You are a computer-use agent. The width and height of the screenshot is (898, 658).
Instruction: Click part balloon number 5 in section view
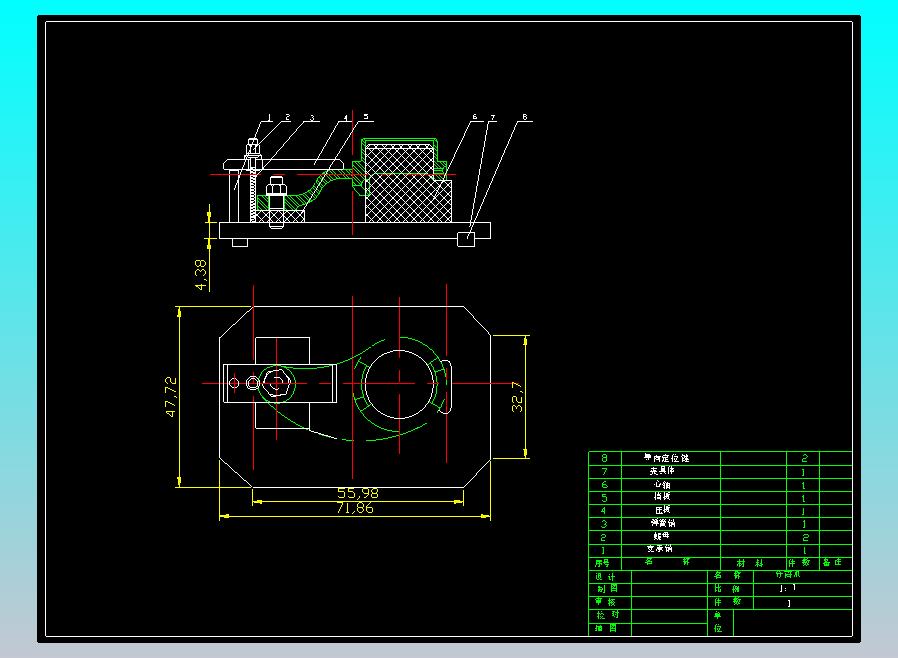(x=365, y=117)
